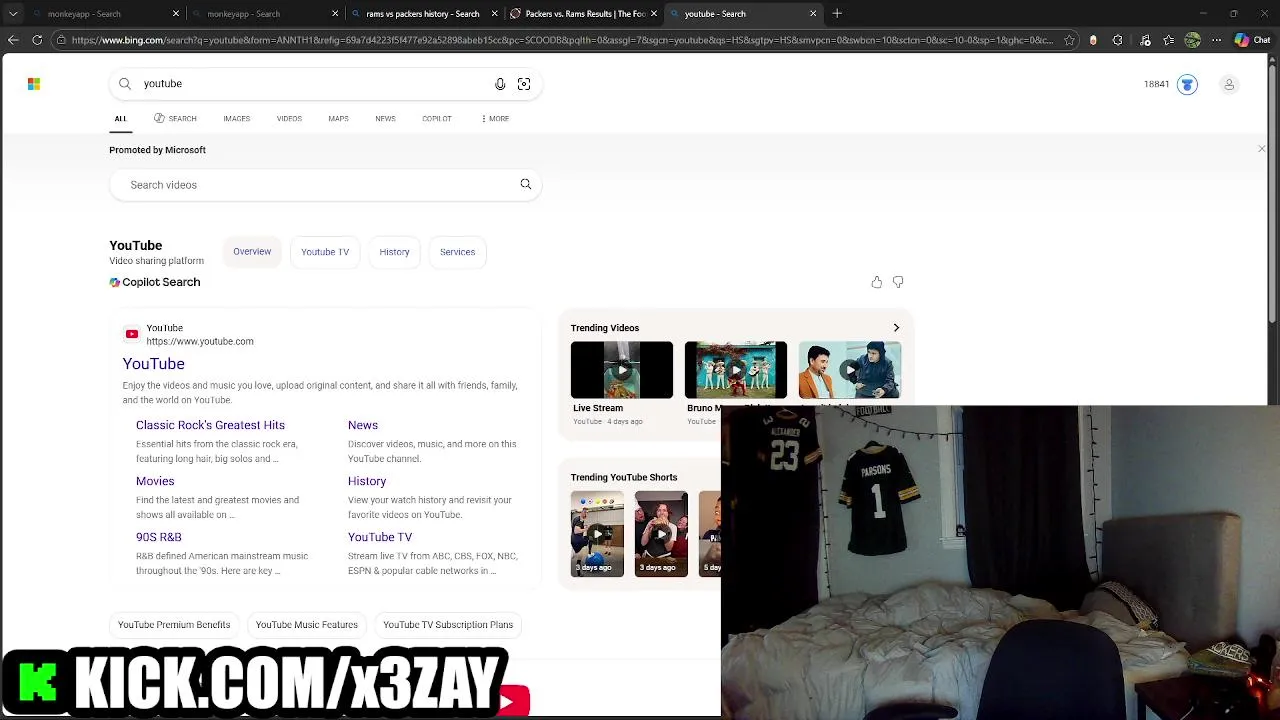Select the SEARCH tab with Copilot icon
The width and height of the screenshot is (1280, 720).
pos(175,119)
